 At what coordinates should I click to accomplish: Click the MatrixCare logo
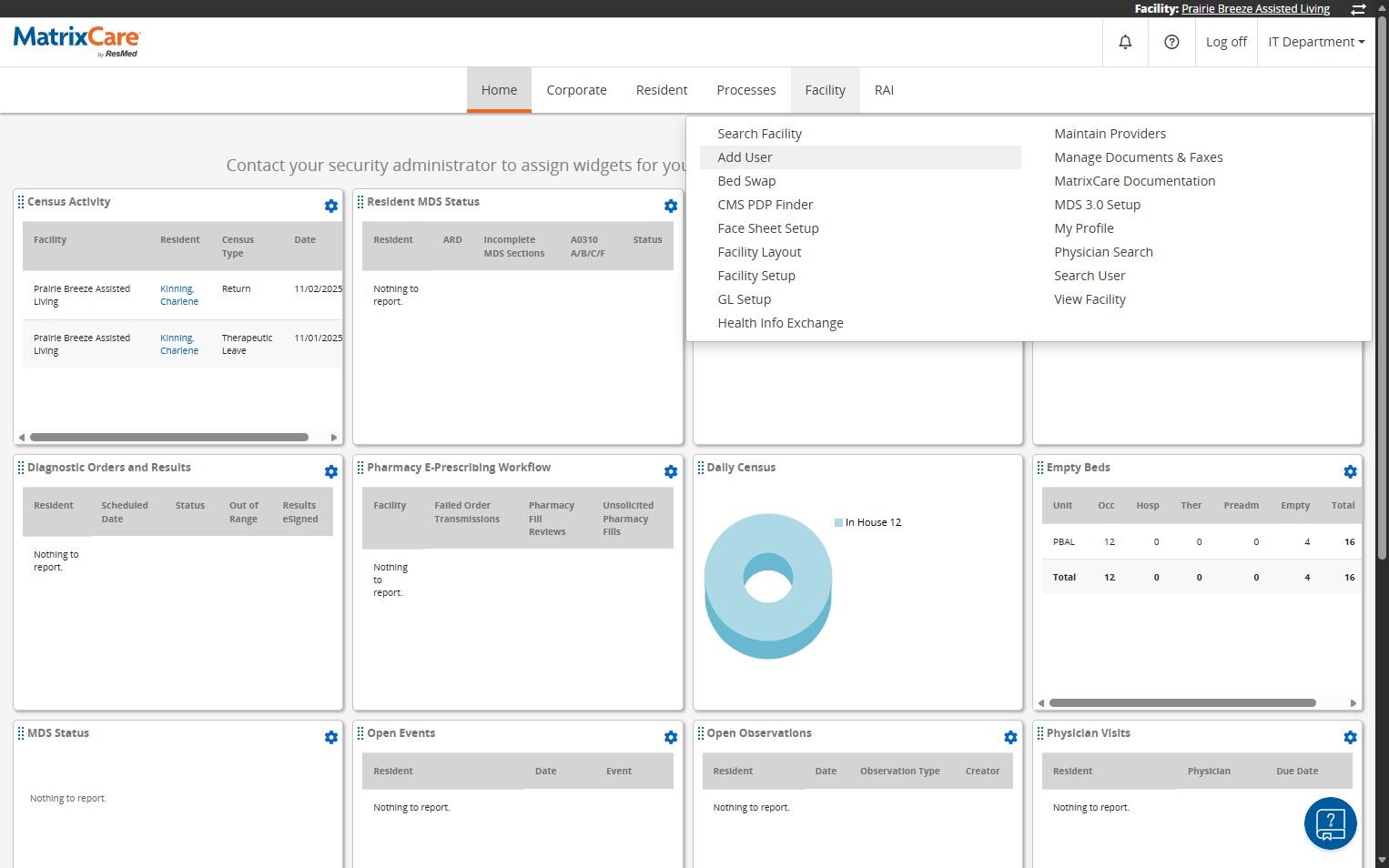[x=76, y=41]
